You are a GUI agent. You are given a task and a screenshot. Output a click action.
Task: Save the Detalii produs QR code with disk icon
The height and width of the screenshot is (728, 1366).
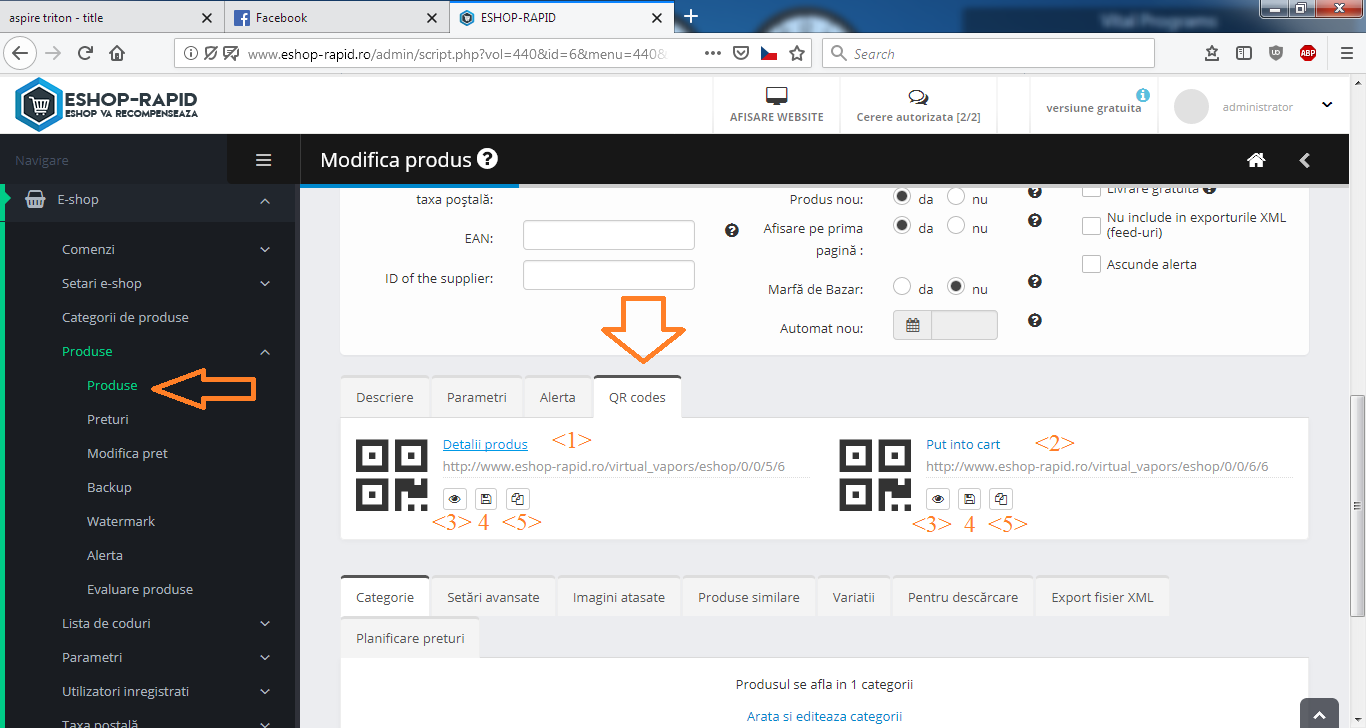[485, 498]
